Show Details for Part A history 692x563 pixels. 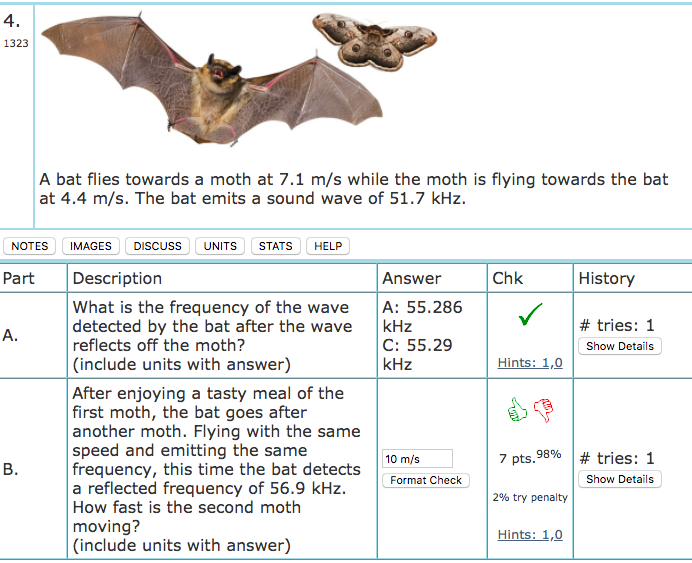click(x=620, y=346)
